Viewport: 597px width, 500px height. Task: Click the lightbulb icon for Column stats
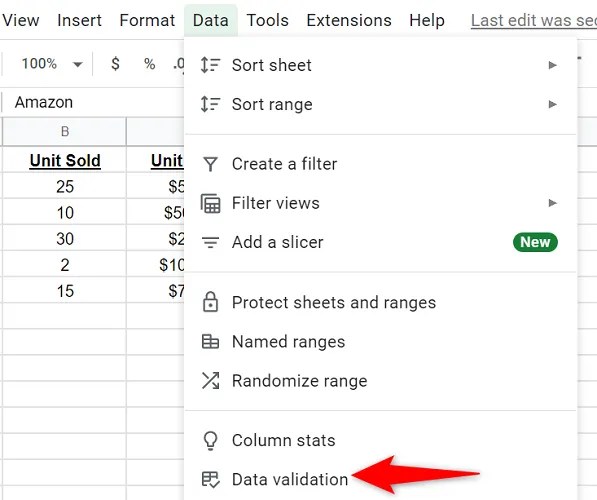tap(210, 441)
